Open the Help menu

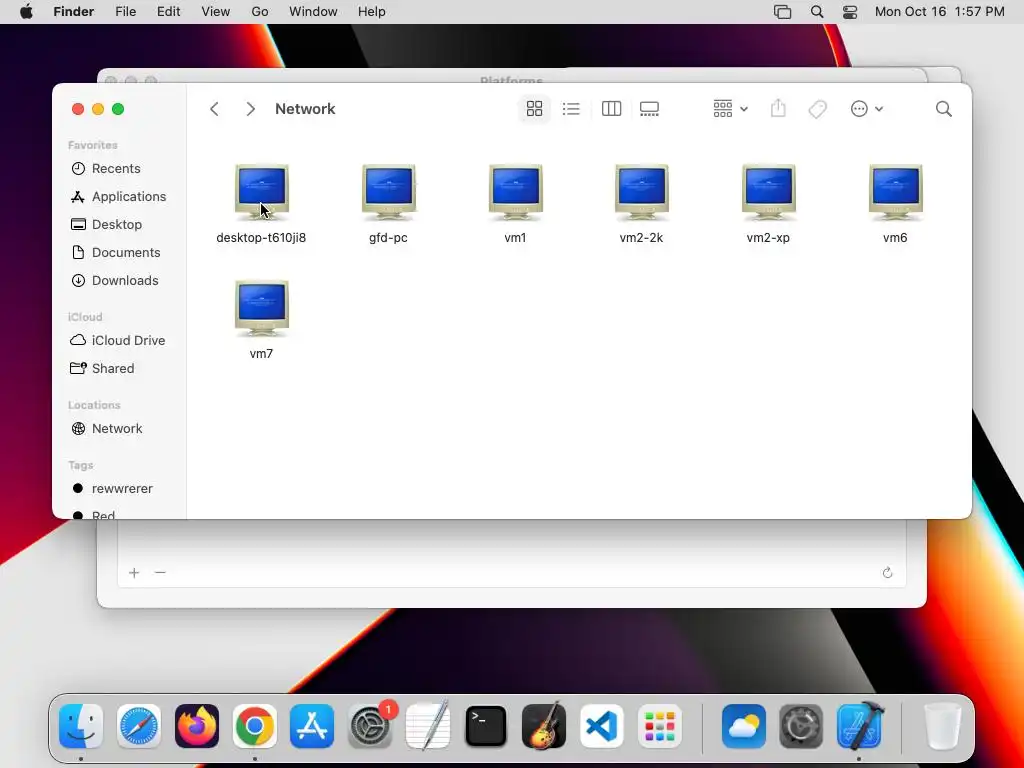coord(372,12)
